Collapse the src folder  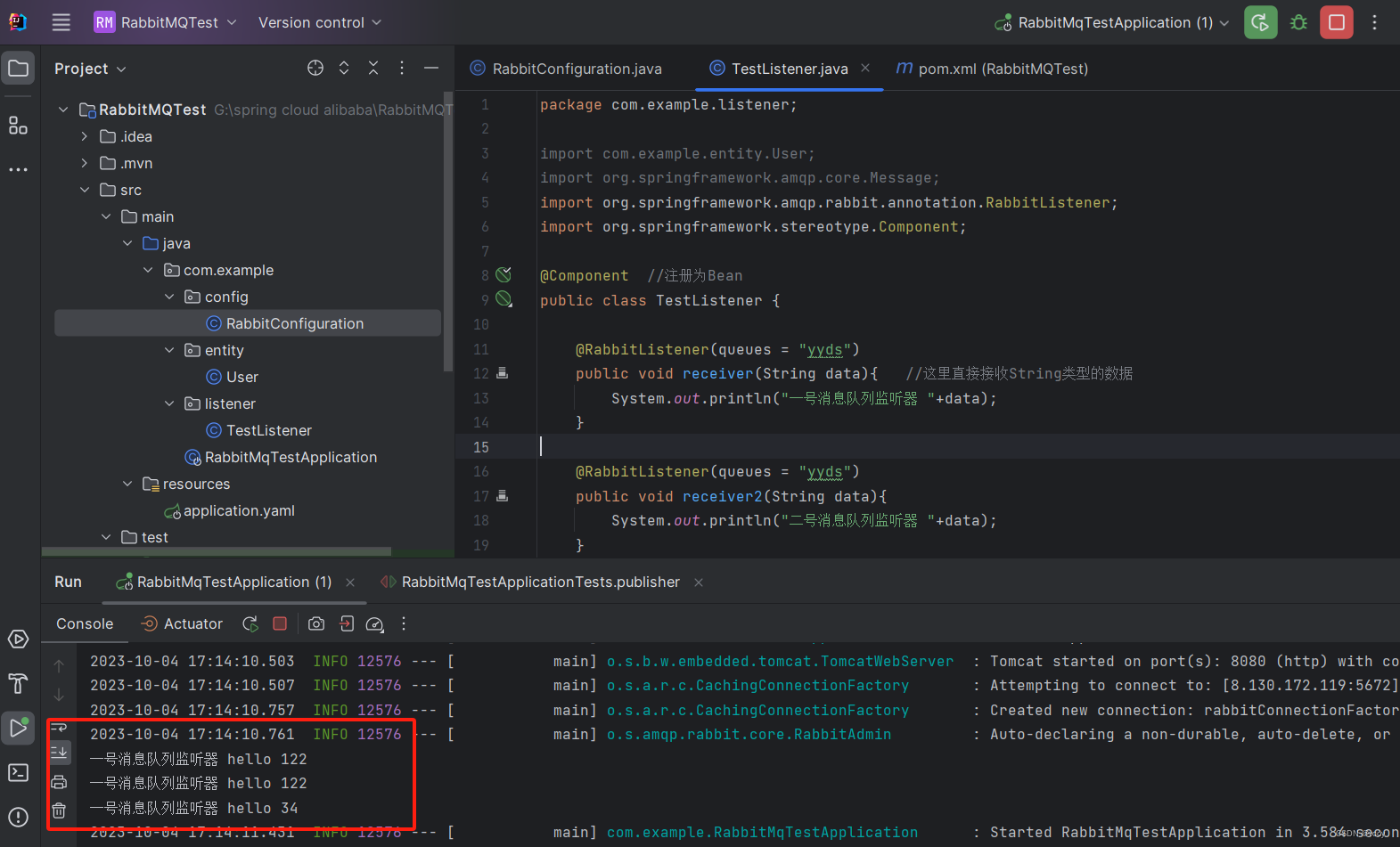point(85,190)
